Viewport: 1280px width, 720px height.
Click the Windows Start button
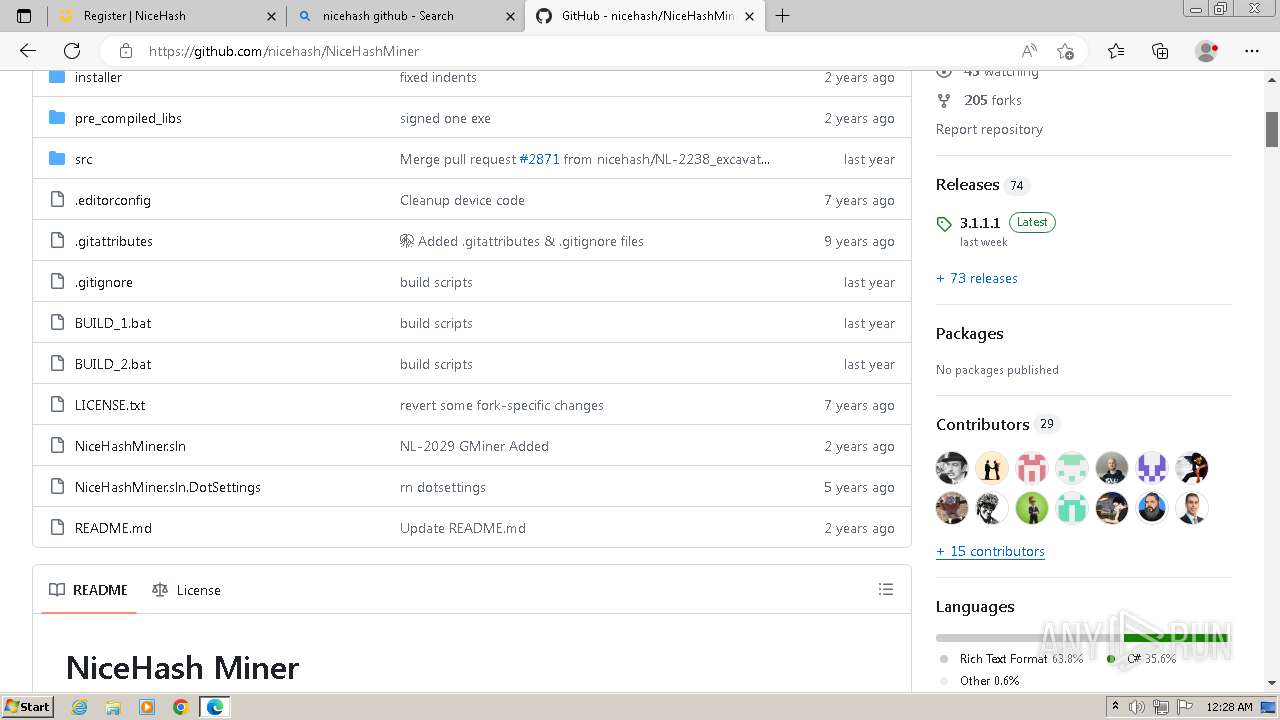coord(28,707)
